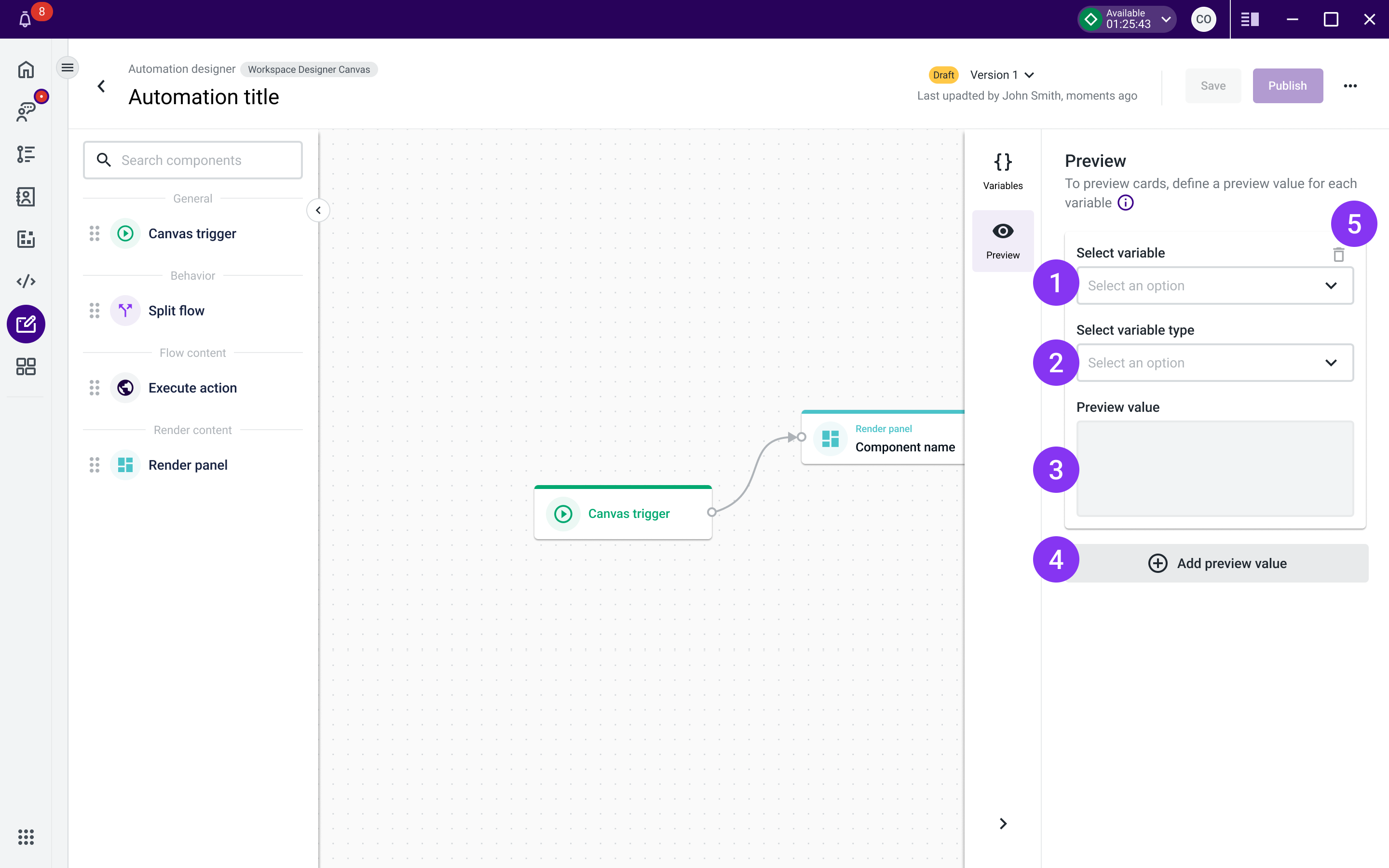The height and width of the screenshot is (868, 1389).
Task: Collapse the components panel arrow
Action: coord(318,210)
